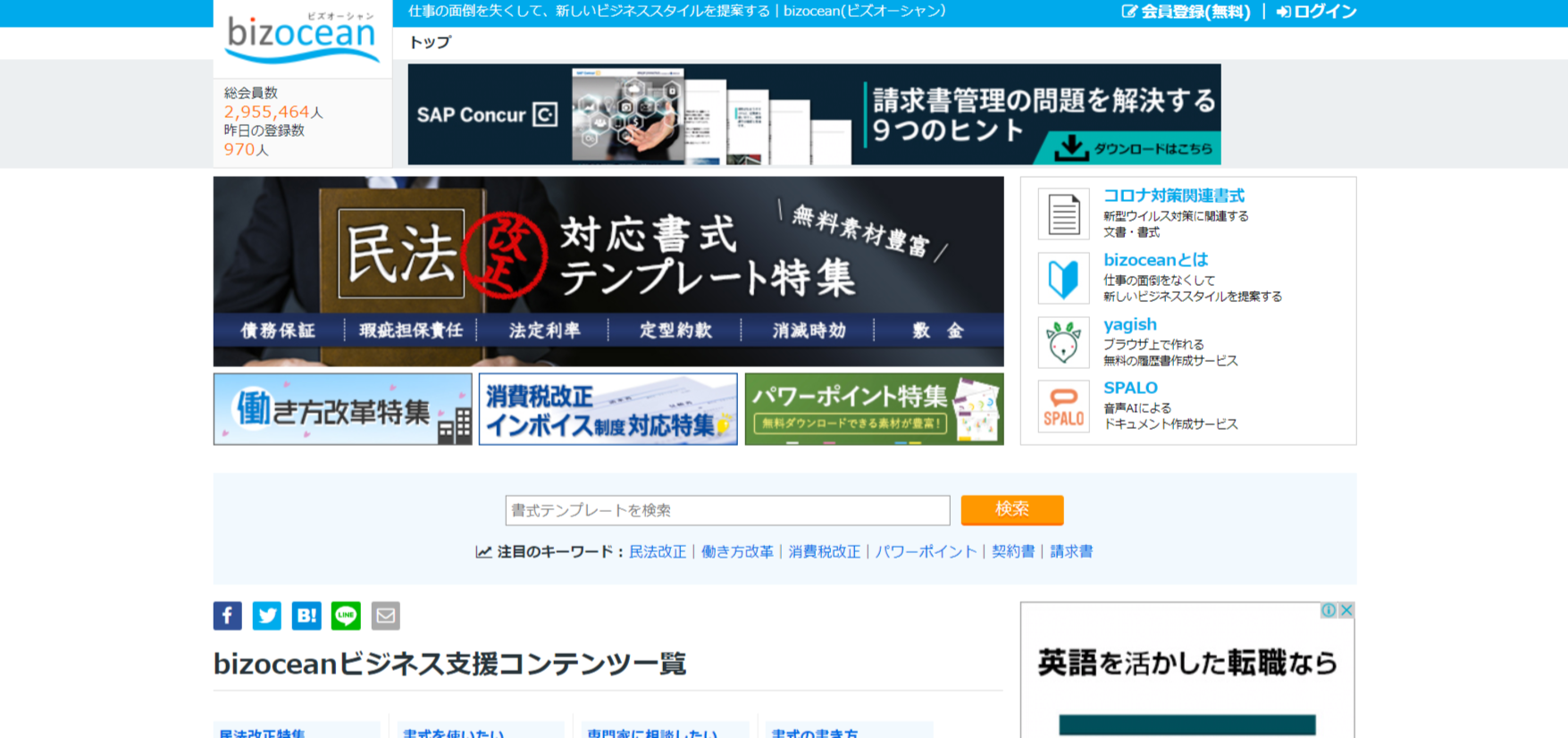Image resolution: width=1568 pixels, height=738 pixels.
Task: Click the bizoceanとは beginner mark icon
Action: [1063, 279]
